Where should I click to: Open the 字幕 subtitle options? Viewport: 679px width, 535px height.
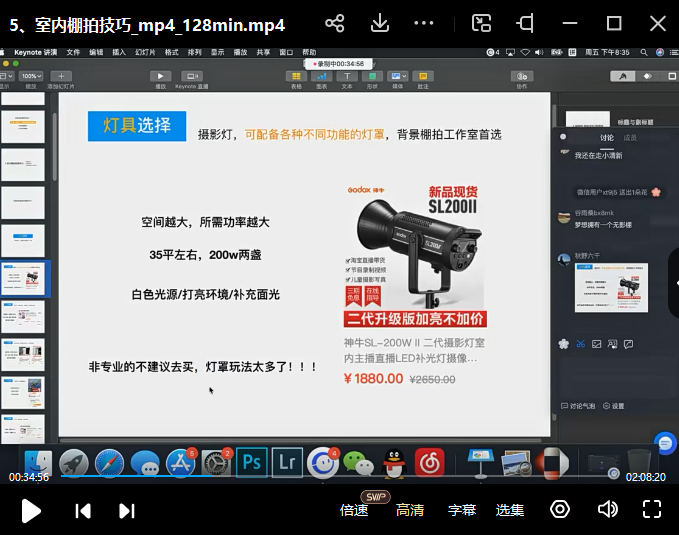462,510
